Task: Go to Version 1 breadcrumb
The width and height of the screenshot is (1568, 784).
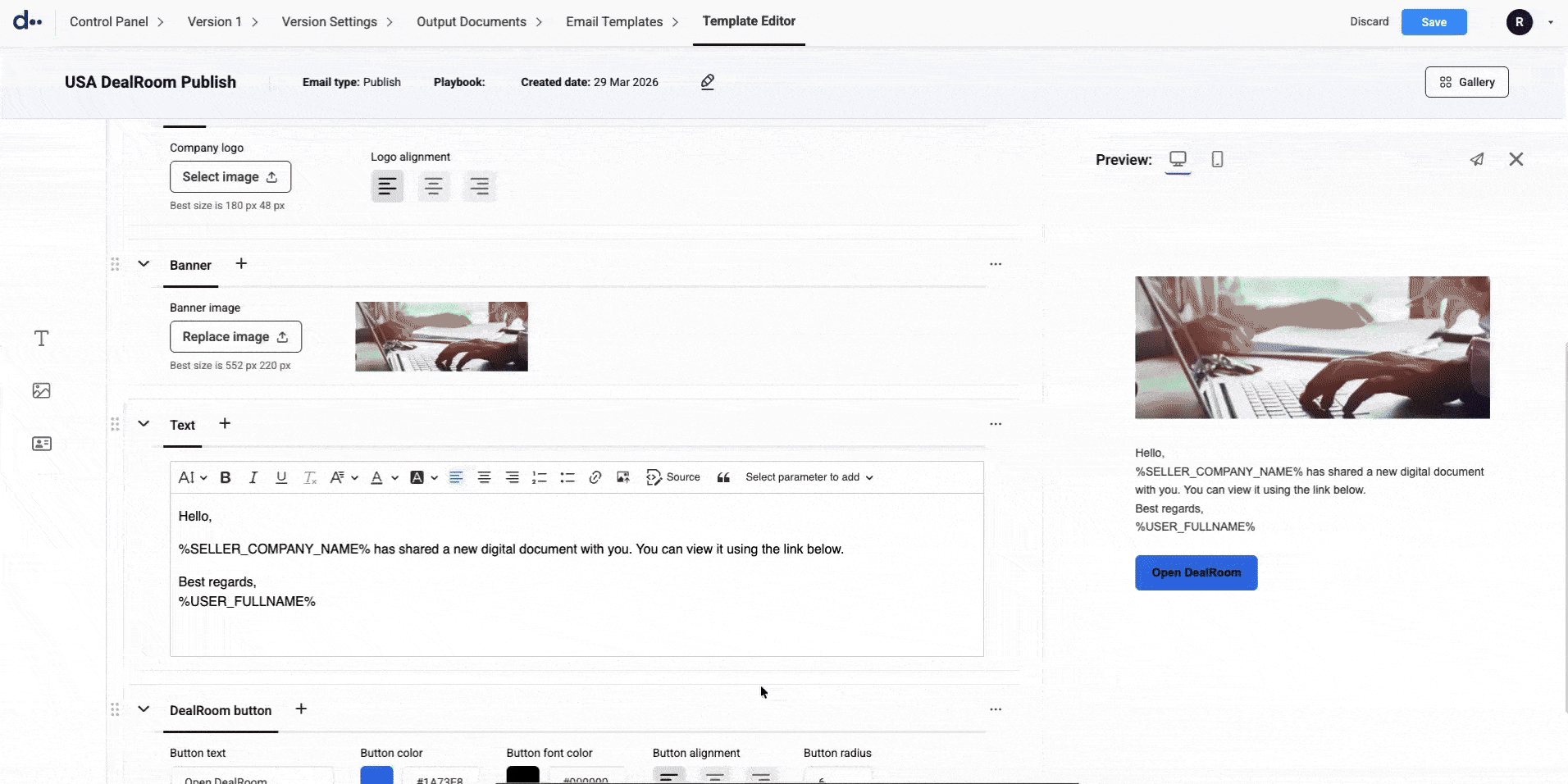Action: 214,21
